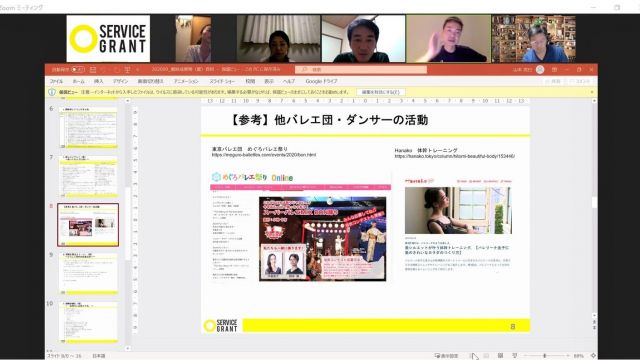Select slide 10 thumbnail
The image size is (640, 360).
point(89,322)
